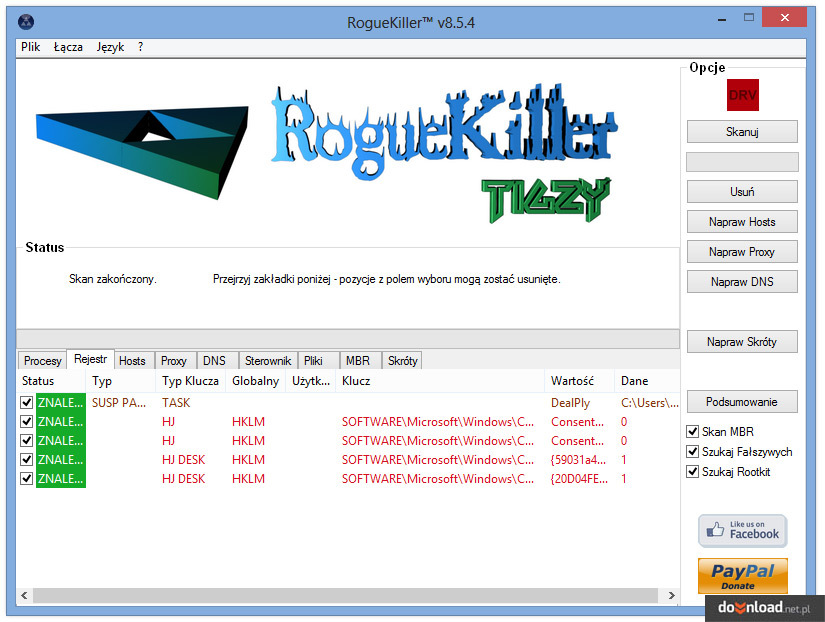Toggle the Szukaj Rootkit checkbox
The width and height of the screenshot is (825, 622).
click(x=692, y=471)
